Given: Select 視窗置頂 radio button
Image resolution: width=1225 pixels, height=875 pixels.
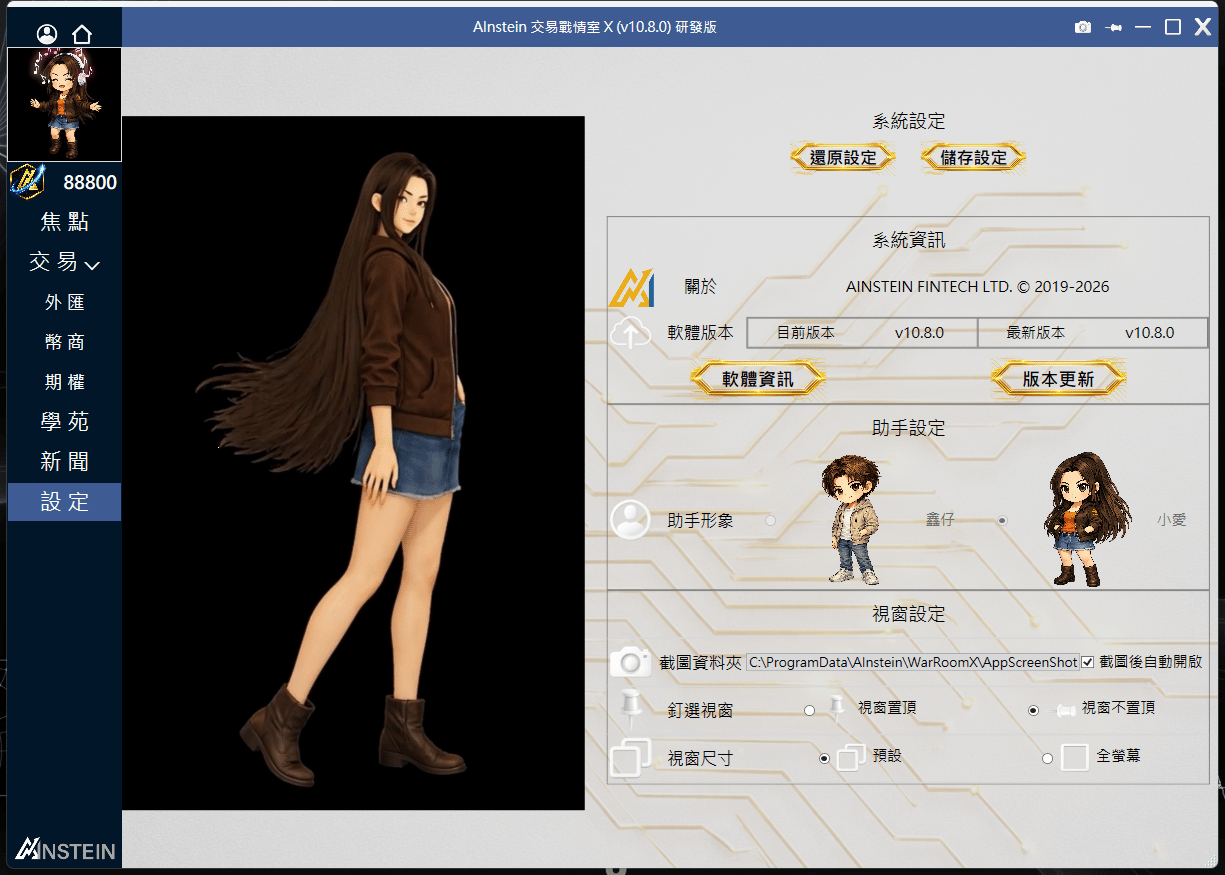Looking at the screenshot, I should [x=809, y=710].
